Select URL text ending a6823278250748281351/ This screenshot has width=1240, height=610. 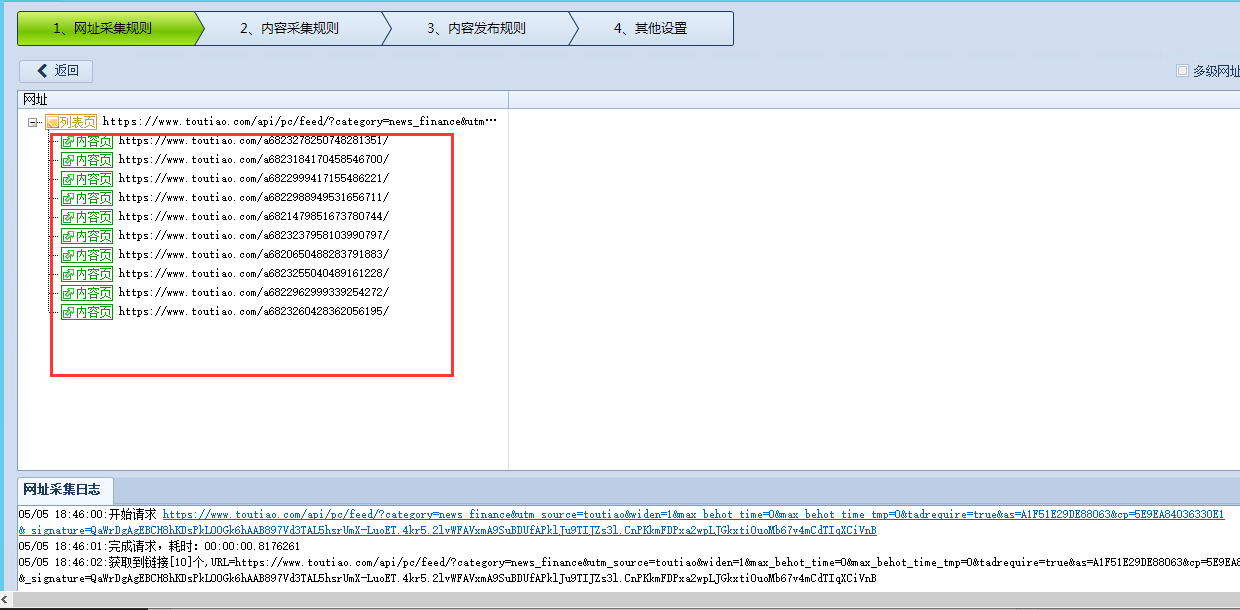(254, 141)
